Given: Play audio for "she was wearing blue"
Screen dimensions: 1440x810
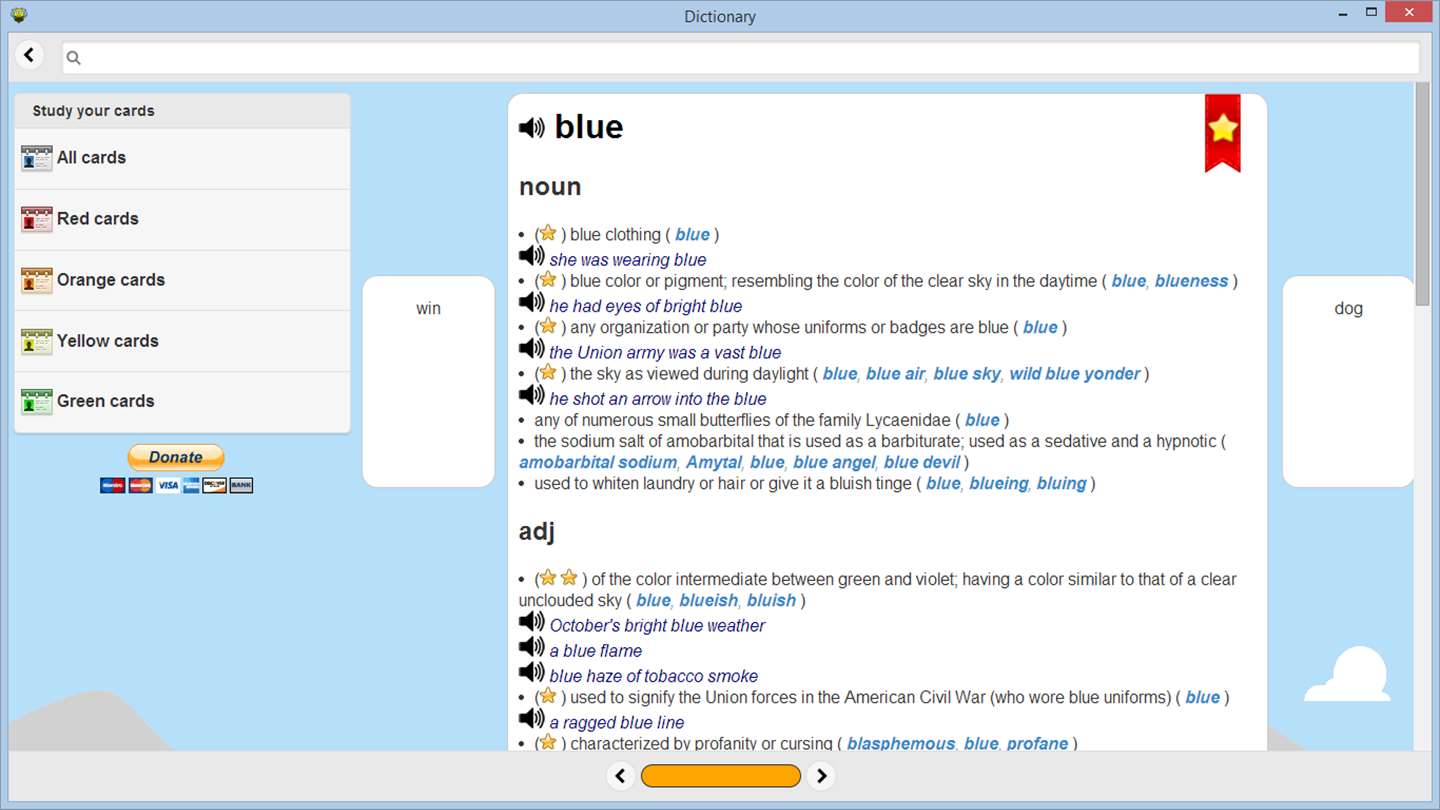Looking at the screenshot, I should click(x=532, y=256).
